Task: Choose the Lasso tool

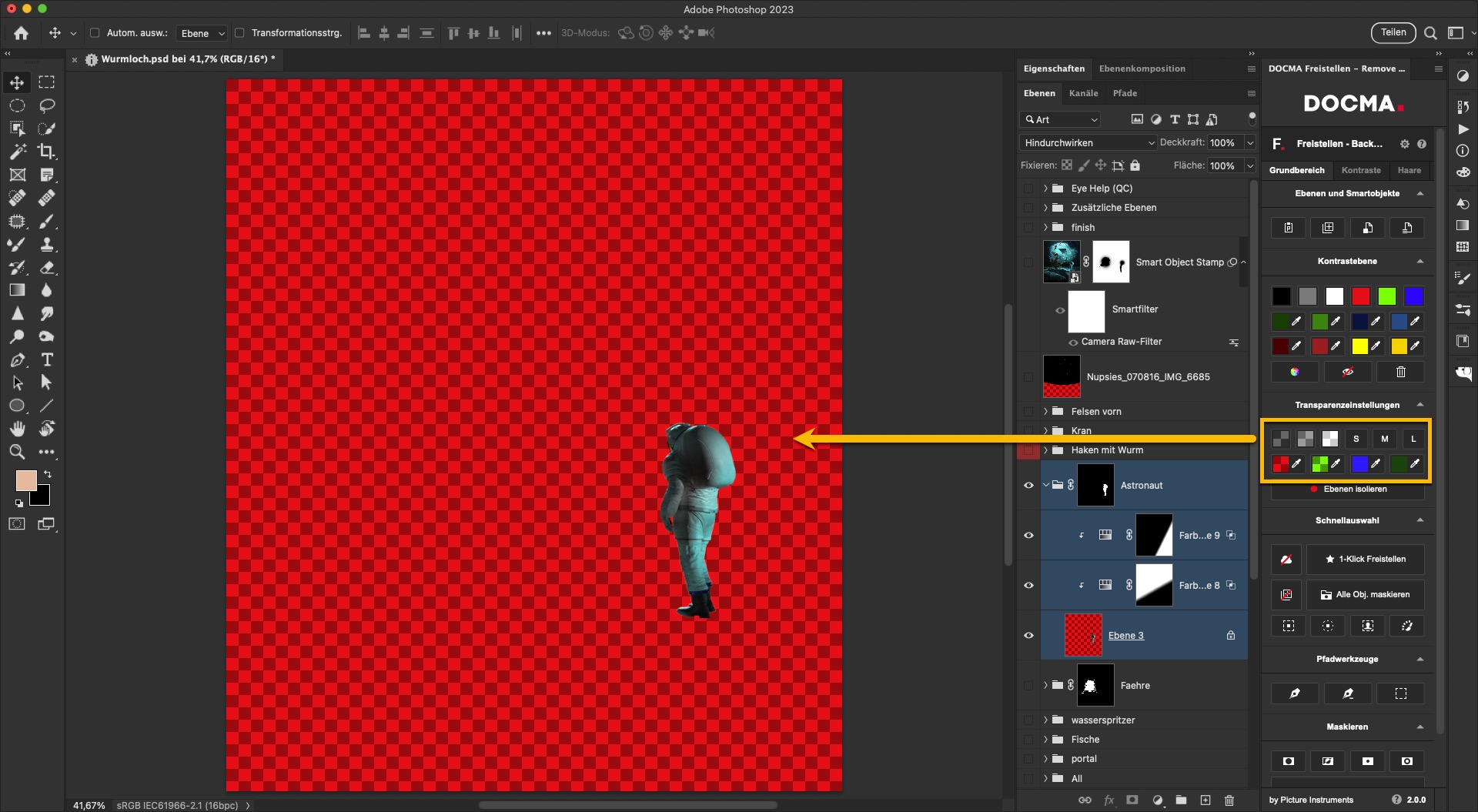Action: click(x=47, y=105)
